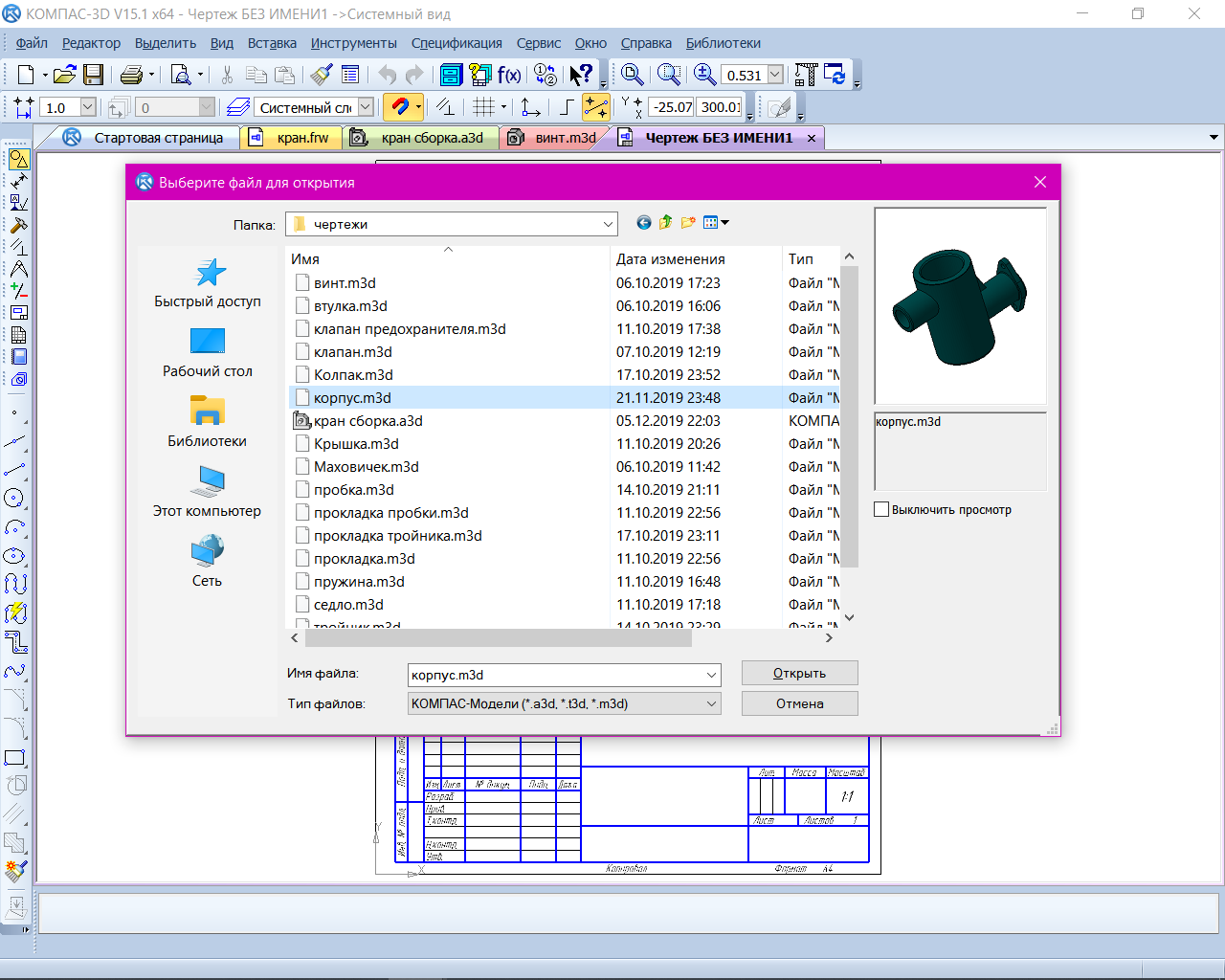Open the document tabs list arrow
Image resolution: width=1225 pixels, height=980 pixels.
tap(1214, 138)
